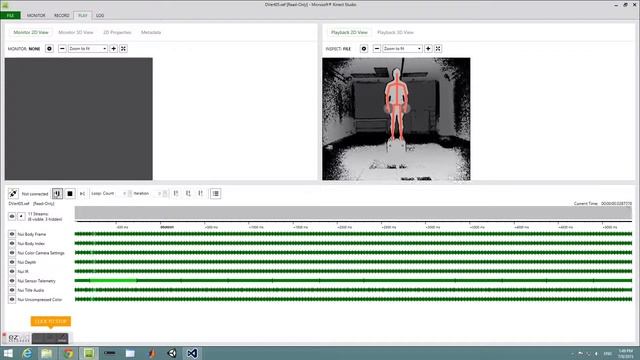This screenshot has height=360, width=640.
Task: Open File Explorer from taskbar
Action: pyautogui.click(x=47, y=353)
